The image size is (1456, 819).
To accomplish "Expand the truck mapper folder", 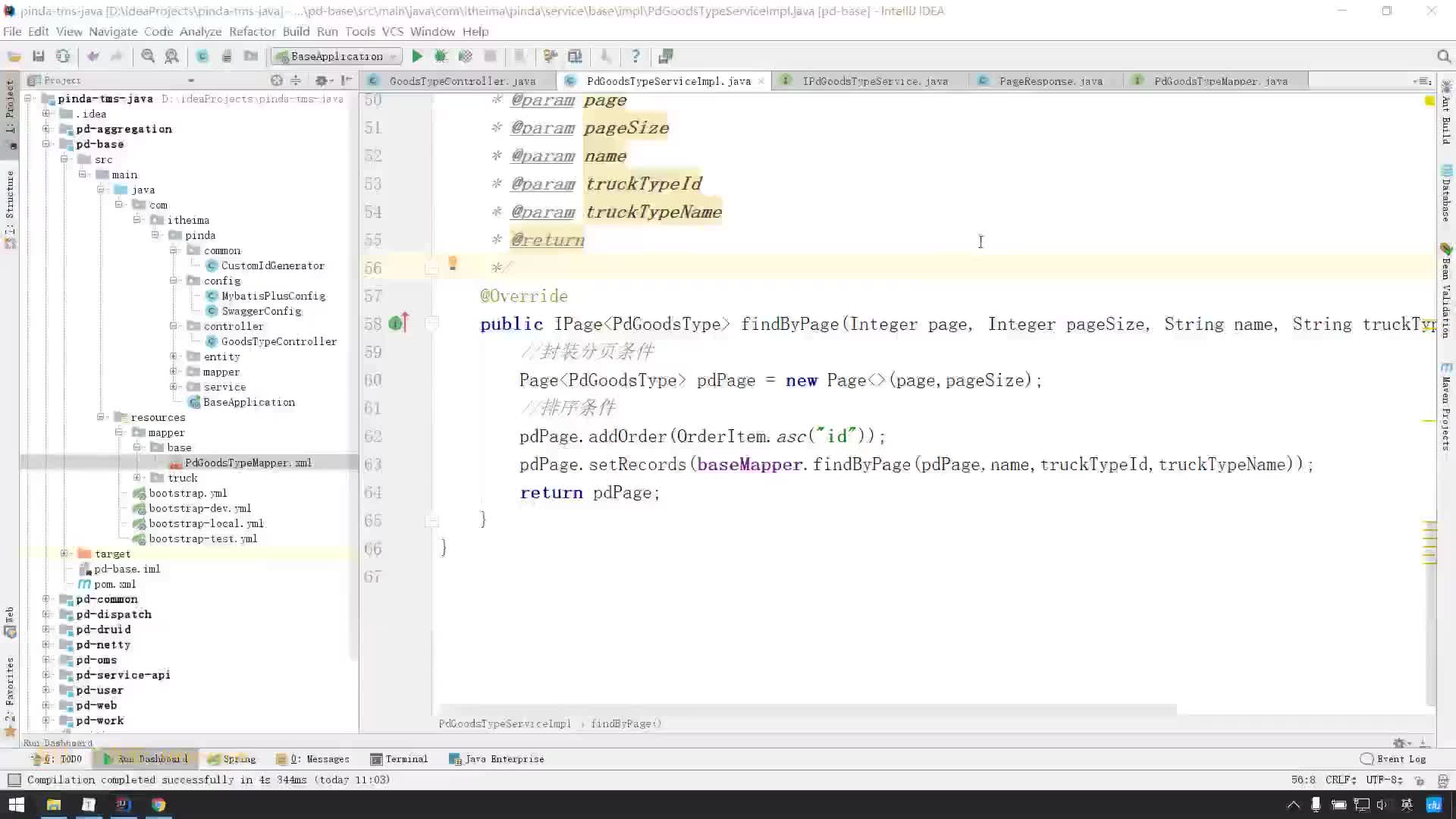I will click(137, 478).
